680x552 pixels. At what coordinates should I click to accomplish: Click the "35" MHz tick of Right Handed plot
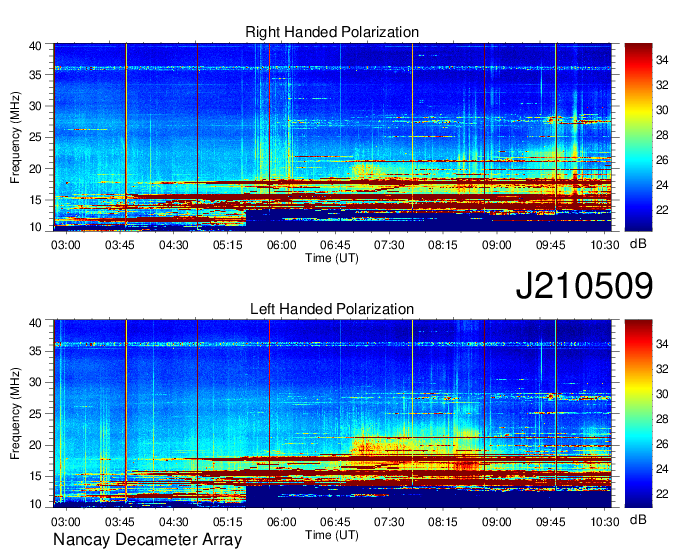(x=35, y=75)
